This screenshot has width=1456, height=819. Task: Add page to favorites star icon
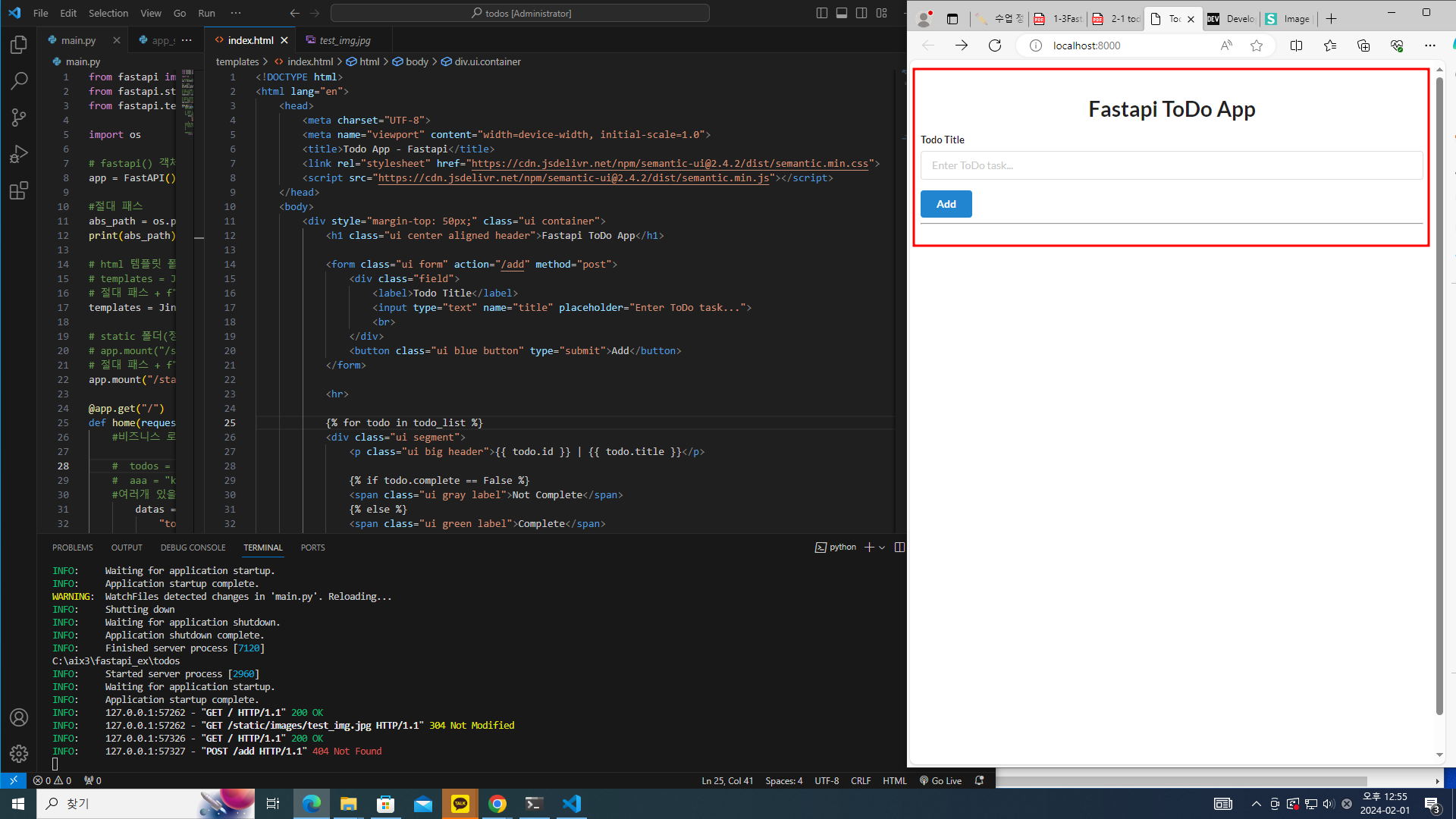pos(1257,45)
